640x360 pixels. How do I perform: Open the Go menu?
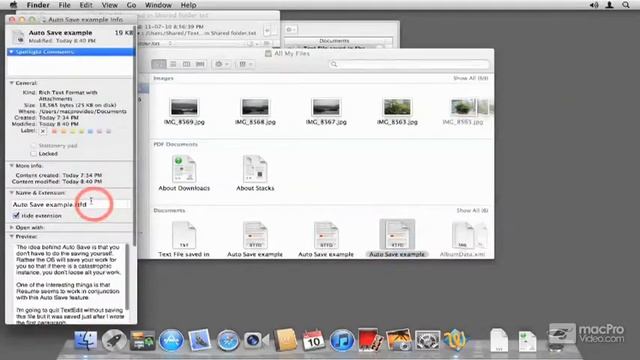(131, 5)
